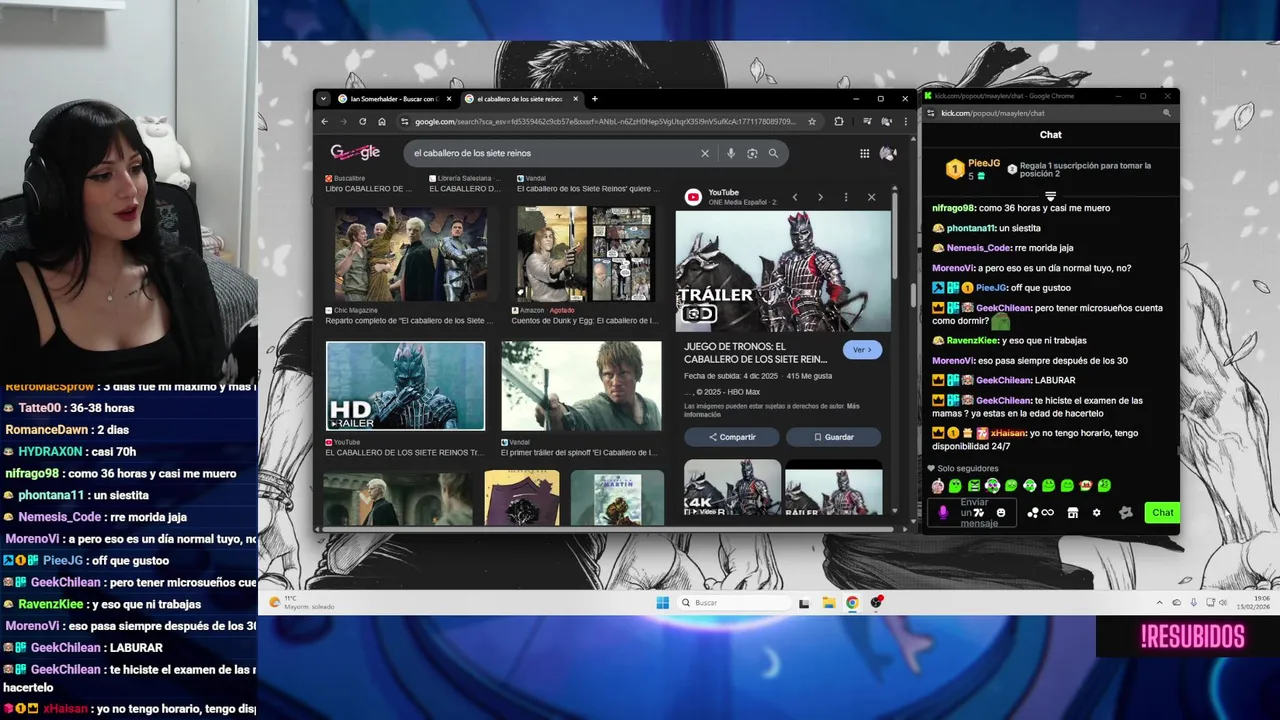The height and width of the screenshot is (720, 1280).
Task: Click the Guardar save button
Action: click(833, 437)
